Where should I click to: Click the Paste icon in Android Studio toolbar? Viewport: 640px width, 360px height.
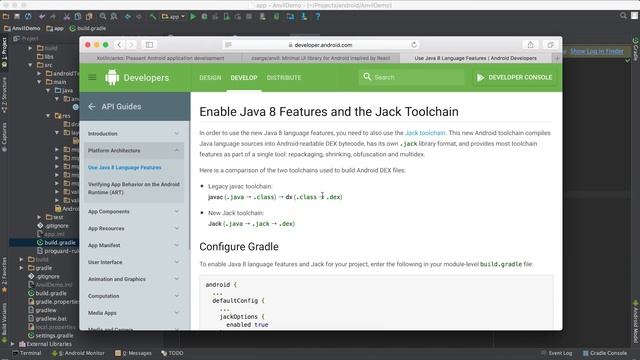point(89,17)
